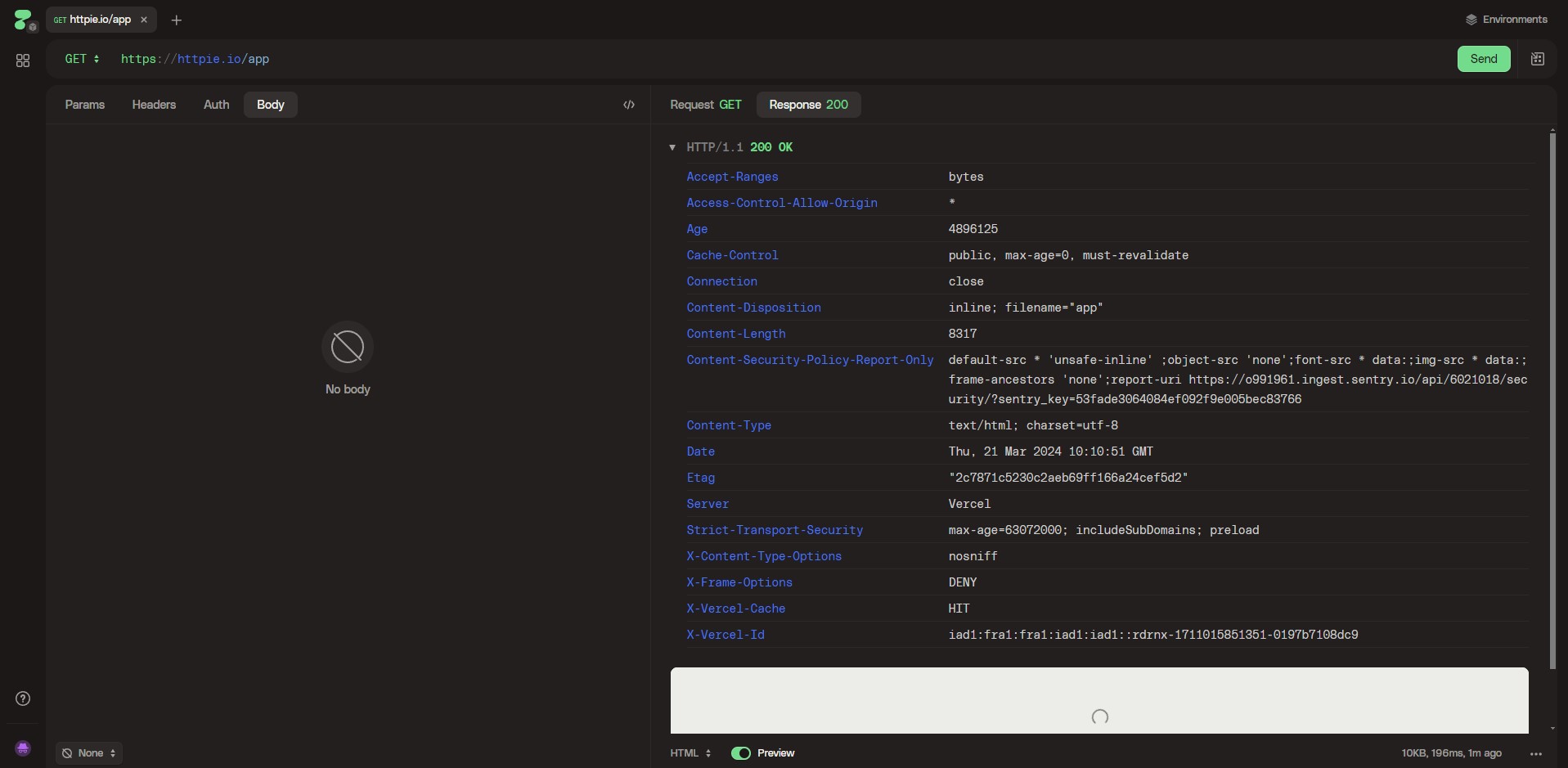Screen dimensions: 1568x768
Task: Click the Access-Control-Allow-Origin header name
Action: [x=781, y=203]
